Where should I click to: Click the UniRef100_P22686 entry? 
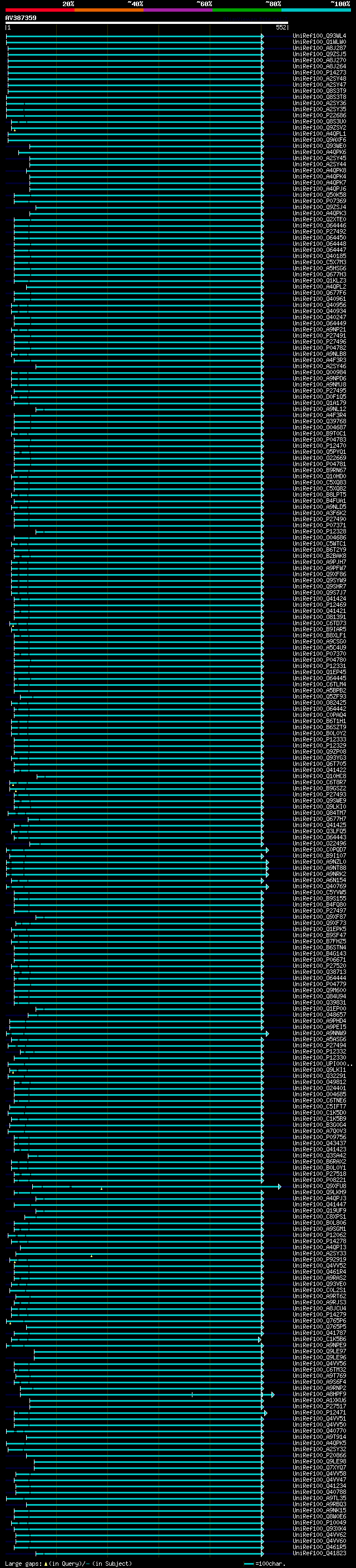coord(319,115)
